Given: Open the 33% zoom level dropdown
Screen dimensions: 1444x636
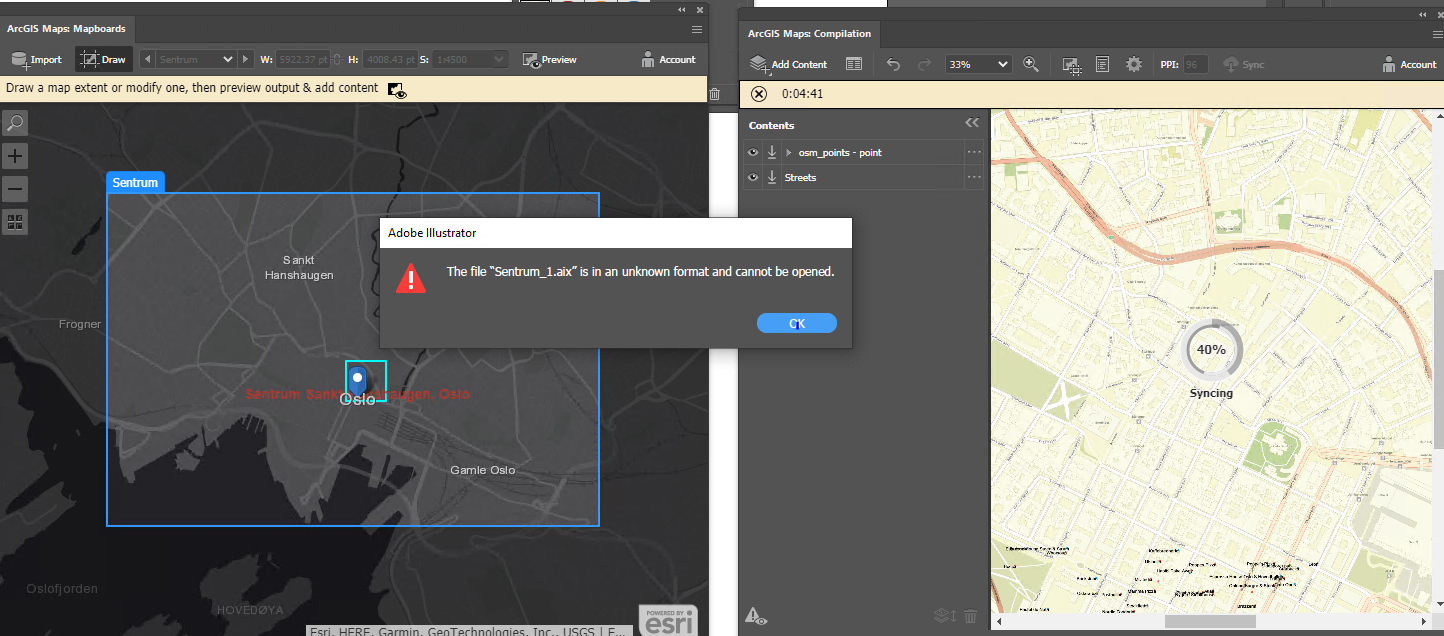Looking at the screenshot, I should click(x=977, y=64).
